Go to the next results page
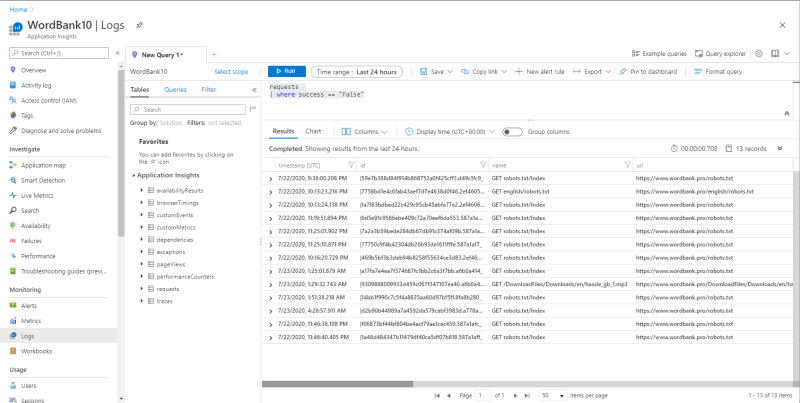Screen dimensions: 800x403 pyautogui.click(x=515, y=395)
